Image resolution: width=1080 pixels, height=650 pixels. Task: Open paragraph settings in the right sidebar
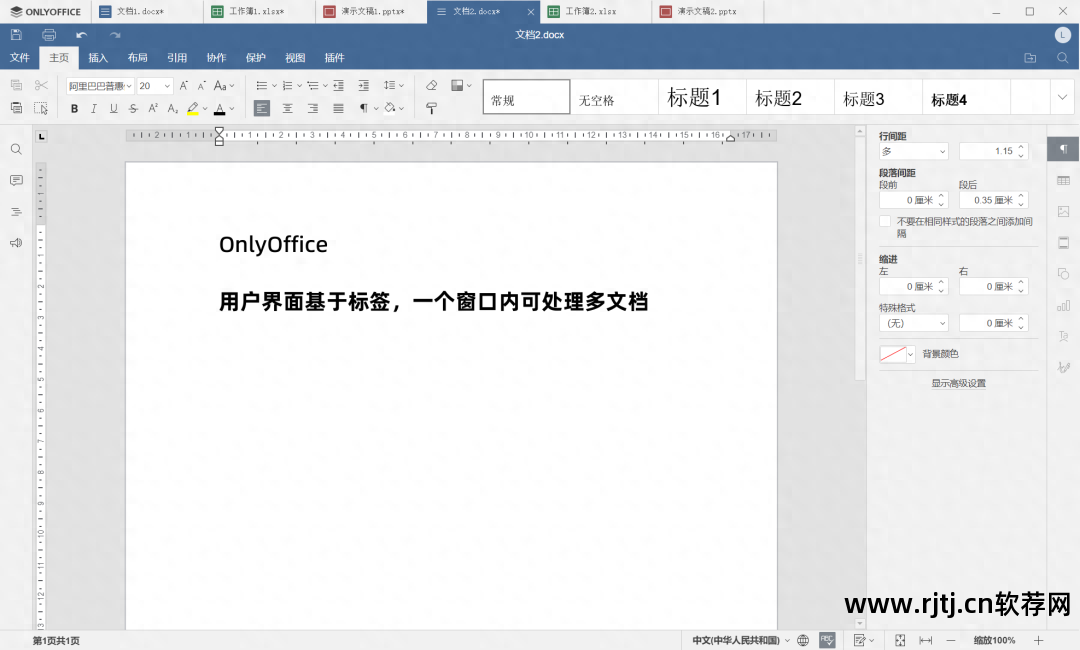pos(1063,148)
